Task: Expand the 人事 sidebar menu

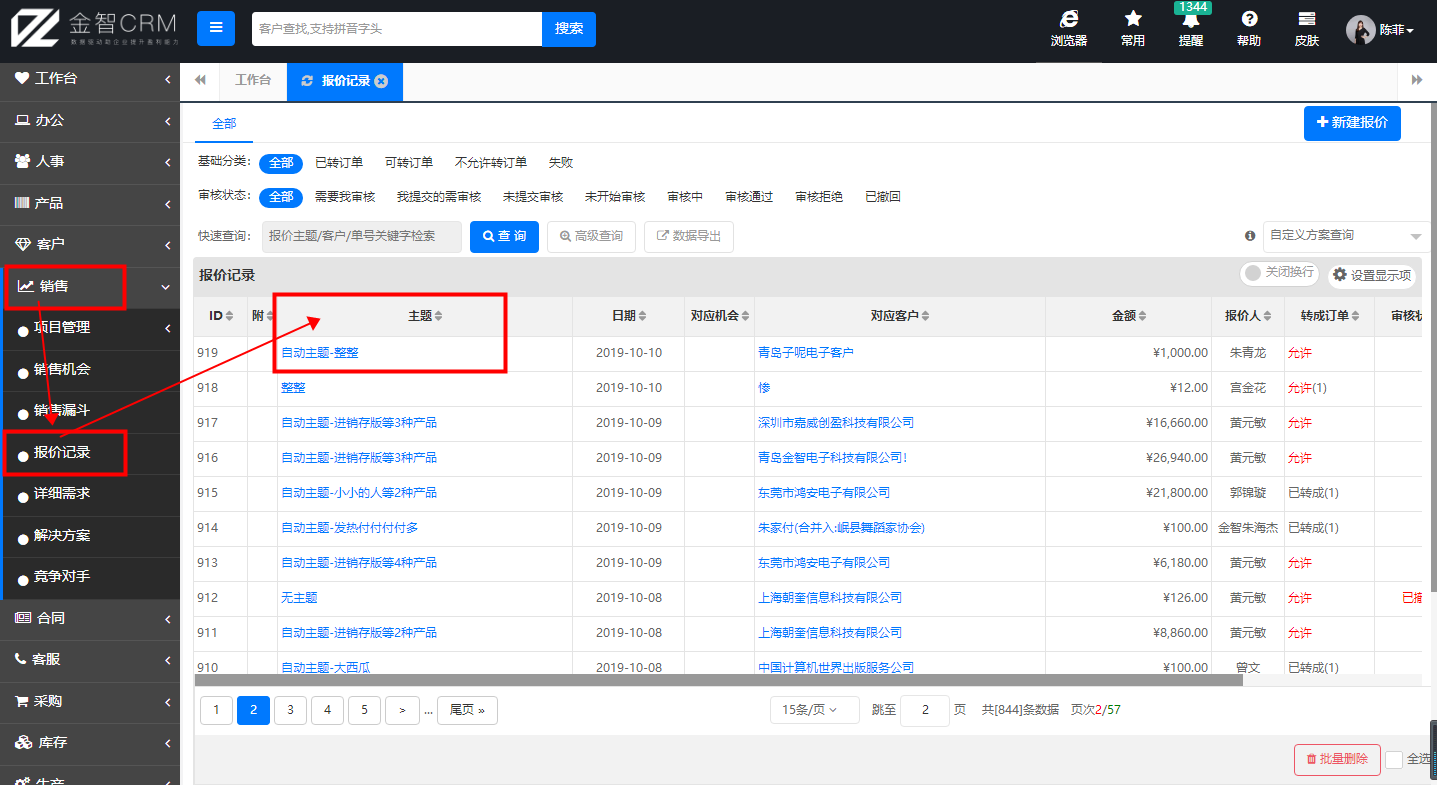Action: [90, 161]
